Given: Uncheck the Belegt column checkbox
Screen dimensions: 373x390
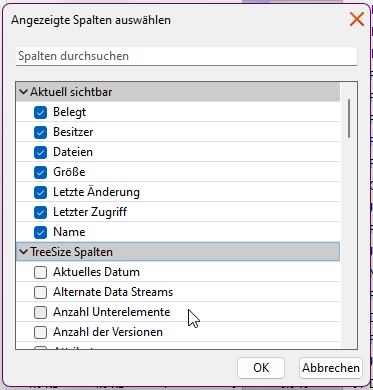Looking at the screenshot, I should 40,112.
